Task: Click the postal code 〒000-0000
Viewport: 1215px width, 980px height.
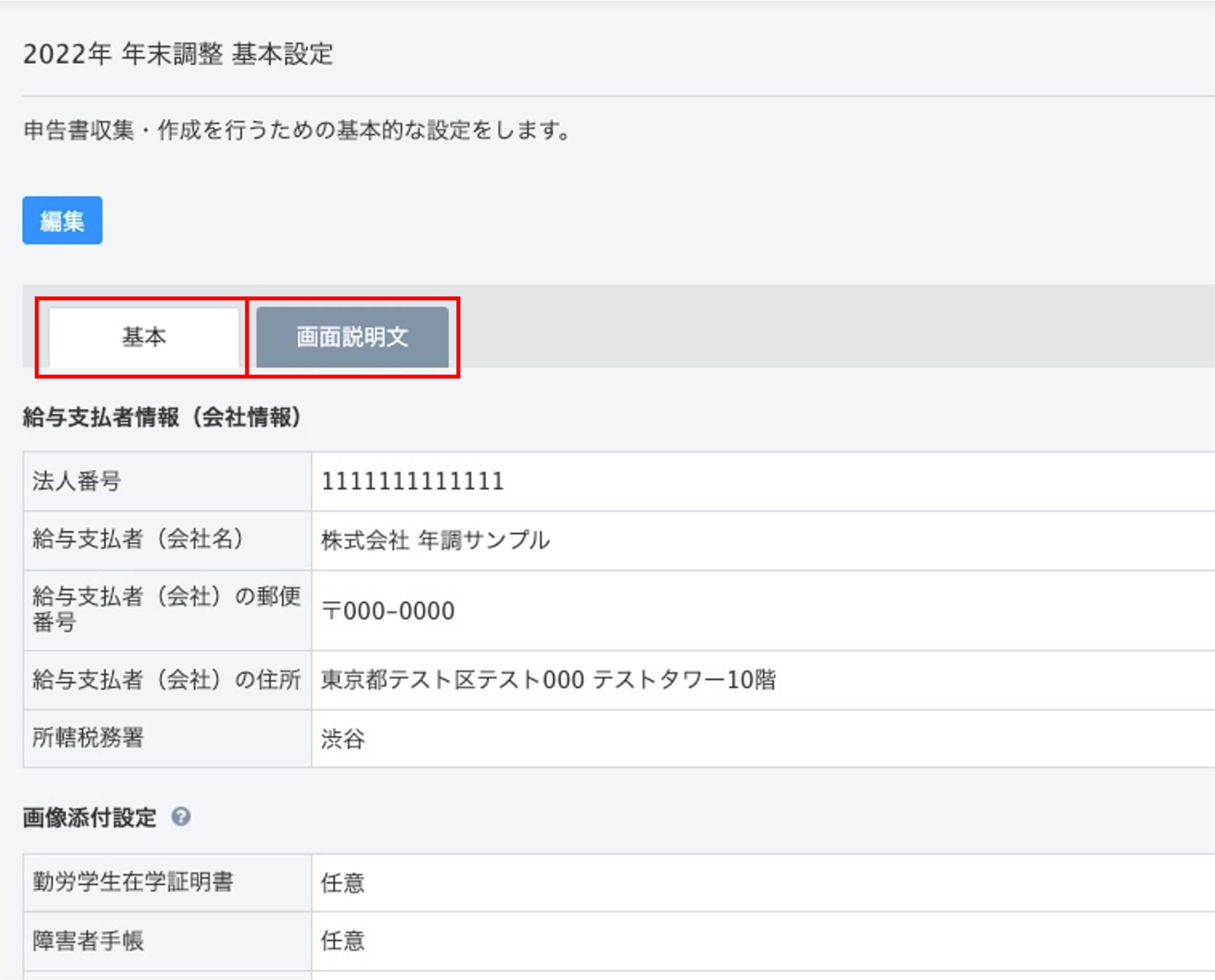Action: 388,611
